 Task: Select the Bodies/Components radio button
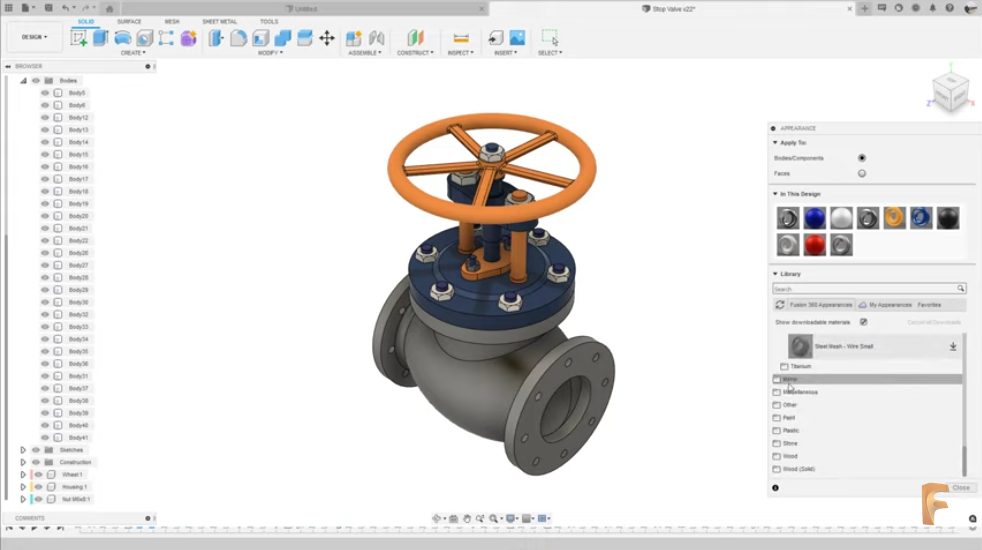click(x=862, y=158)
